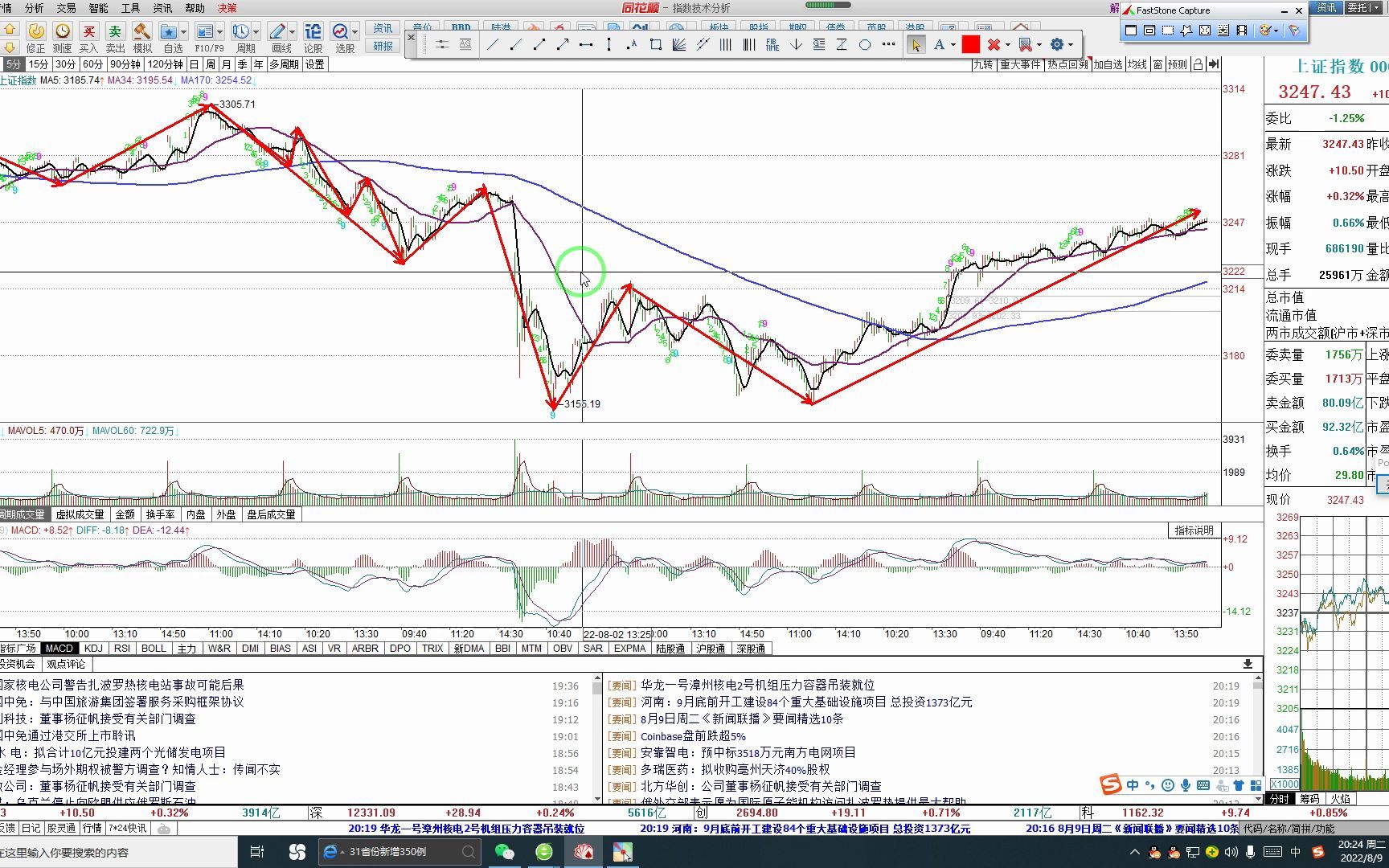Click the Sogou input S tray icon
The width and height of the screenshot is (1389, 868).
[x=1318, y=852]
